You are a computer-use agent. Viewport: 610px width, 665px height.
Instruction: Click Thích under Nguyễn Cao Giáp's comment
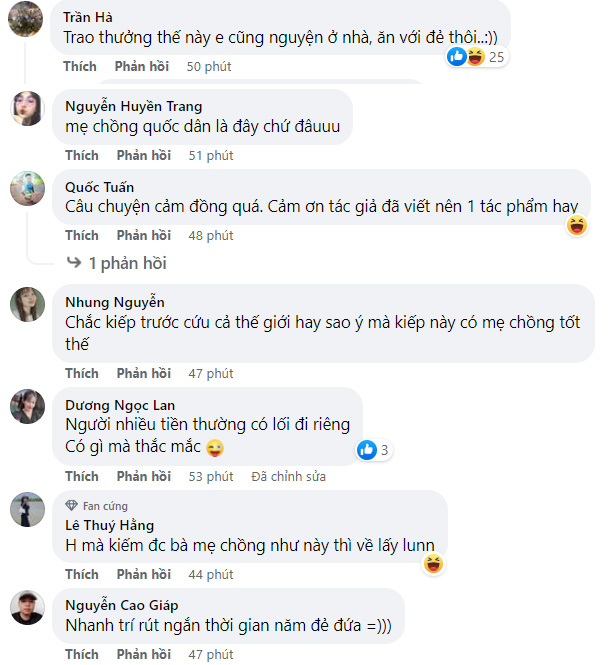pyautogui.click(x=82, y=654)
